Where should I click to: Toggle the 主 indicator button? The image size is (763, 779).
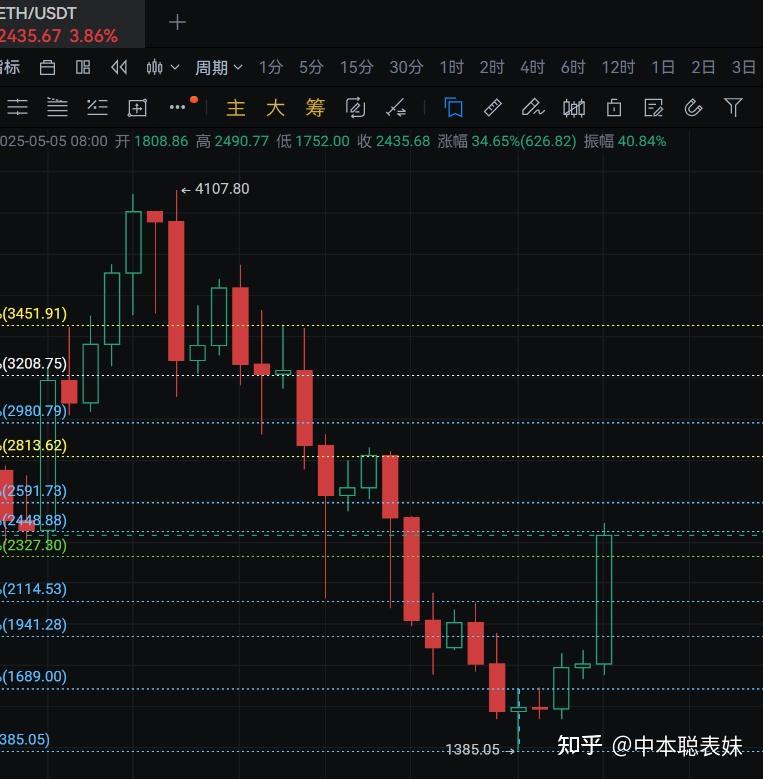tap(235, 108)
